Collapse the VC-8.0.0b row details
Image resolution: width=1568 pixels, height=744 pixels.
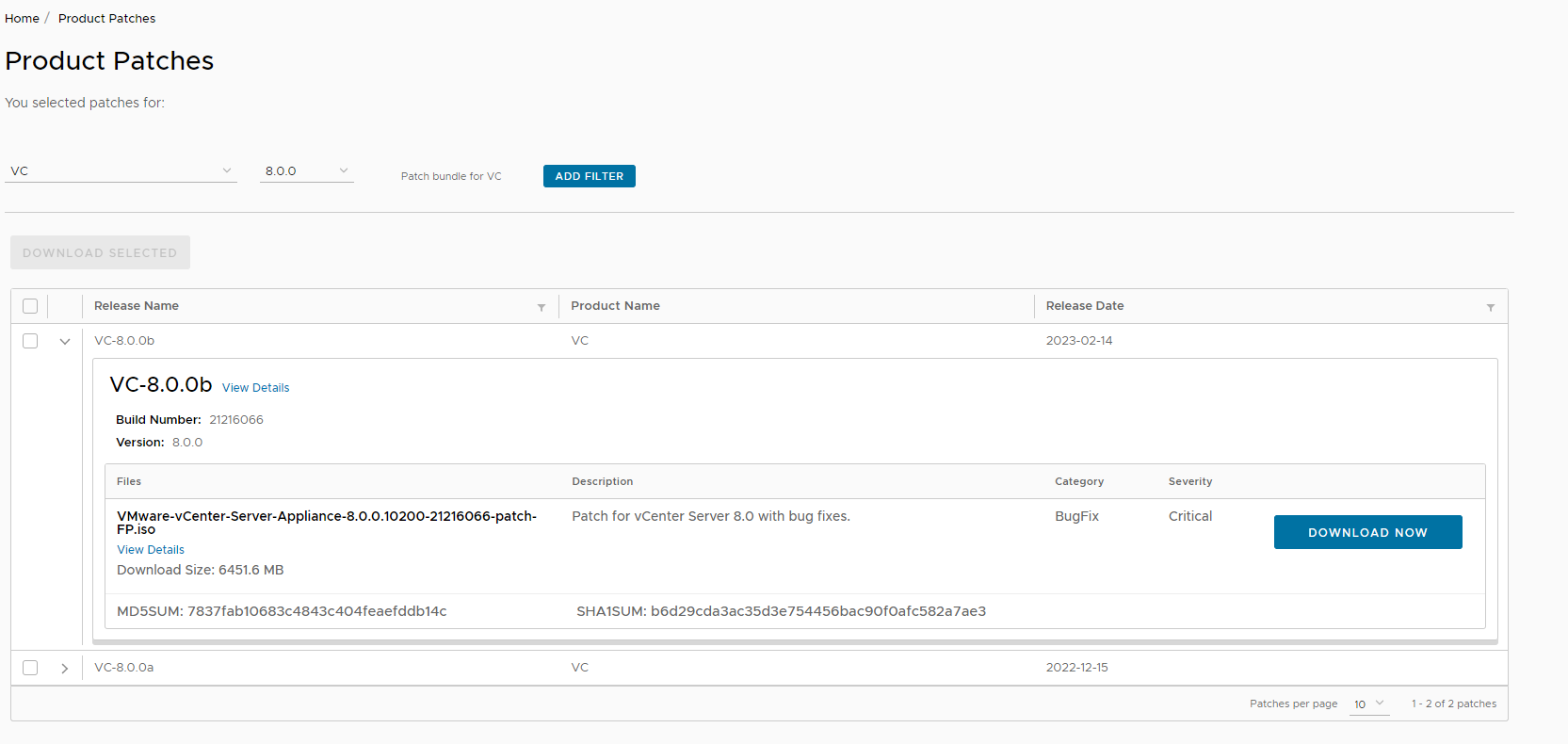point(65,342)
